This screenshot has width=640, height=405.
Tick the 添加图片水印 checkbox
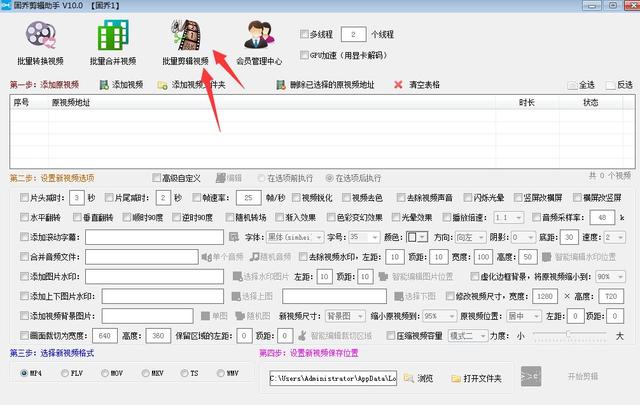tap(24, 276)
